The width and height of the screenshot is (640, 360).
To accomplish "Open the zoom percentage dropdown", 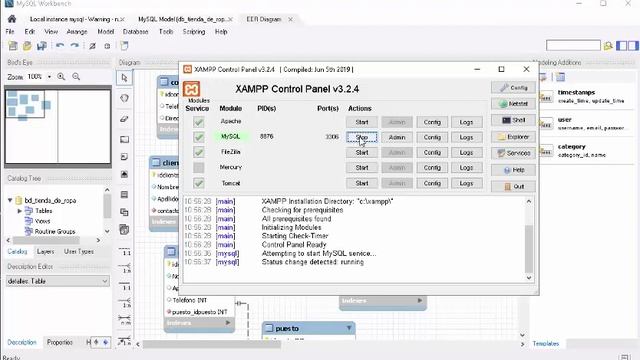I will point(49,77).
